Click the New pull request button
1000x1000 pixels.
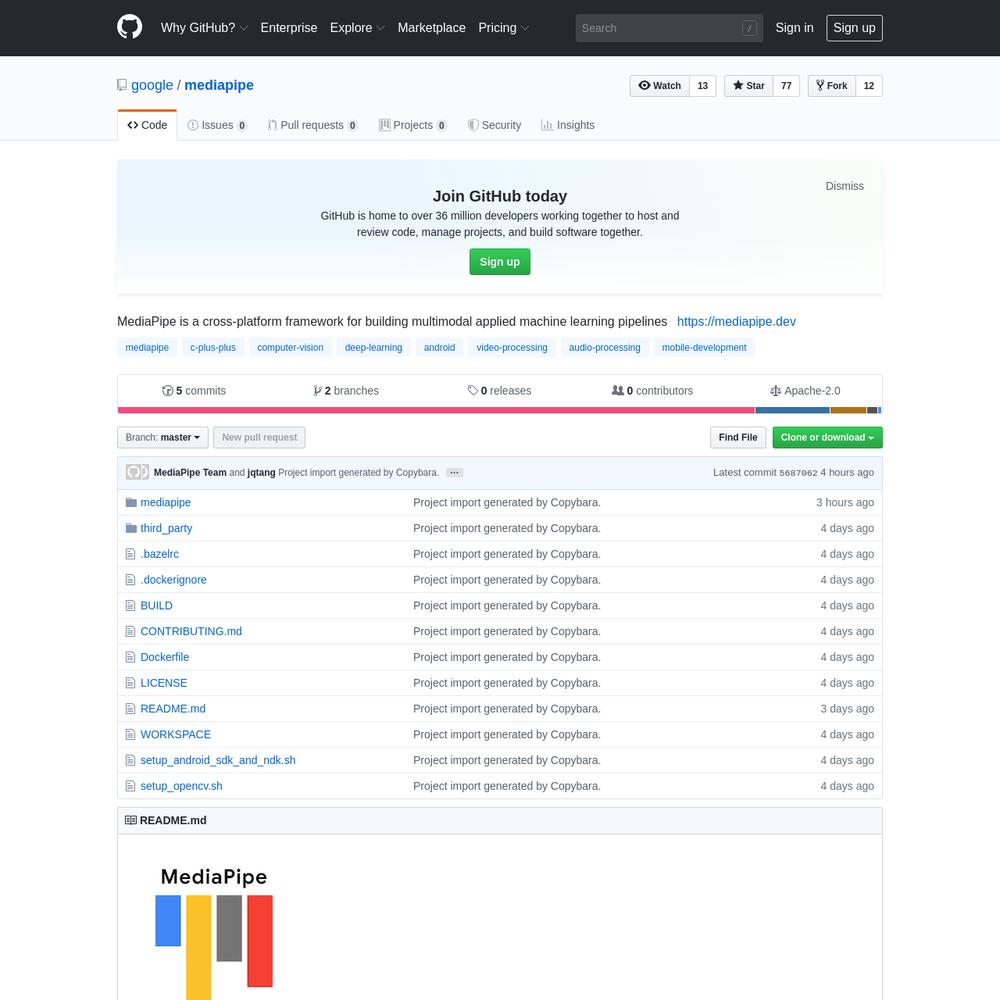click(x=260, y=438)
